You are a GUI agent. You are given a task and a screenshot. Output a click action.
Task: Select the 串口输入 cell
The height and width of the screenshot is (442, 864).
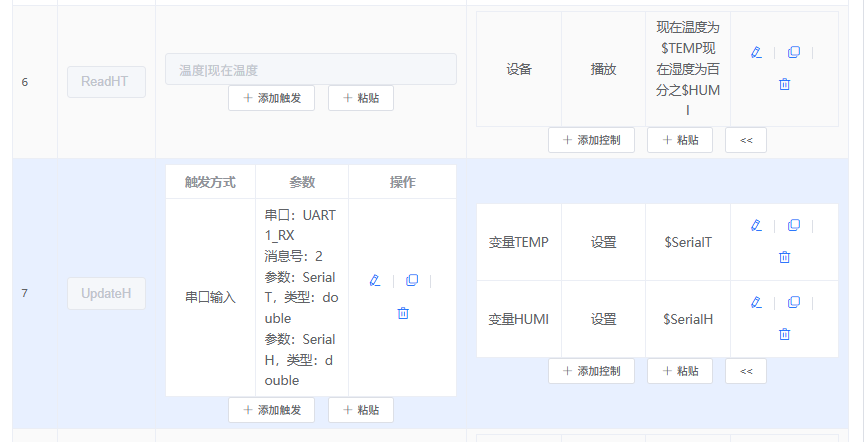click(210, 298)
